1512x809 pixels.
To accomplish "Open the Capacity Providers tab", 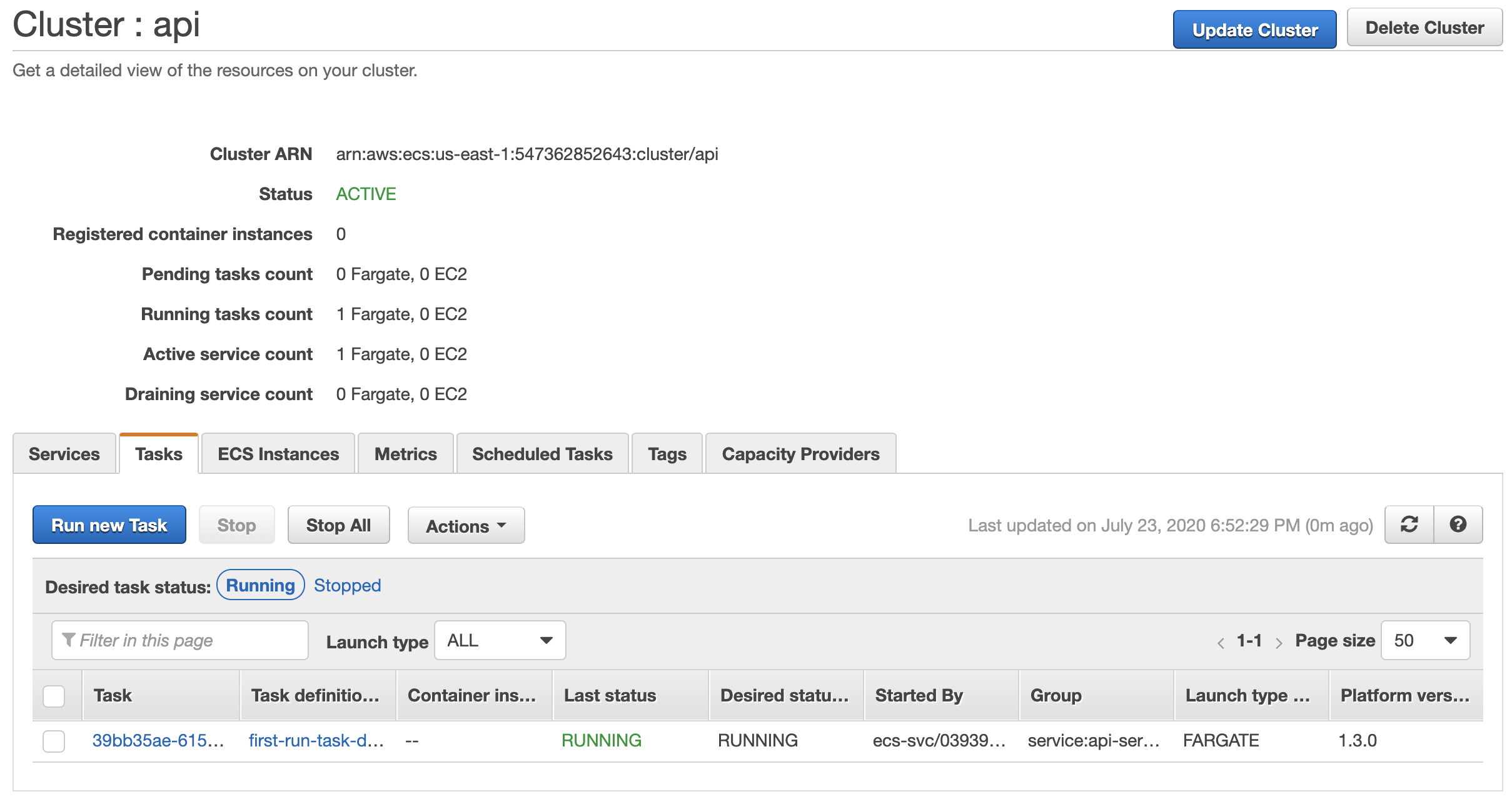I will click(800, 454).
